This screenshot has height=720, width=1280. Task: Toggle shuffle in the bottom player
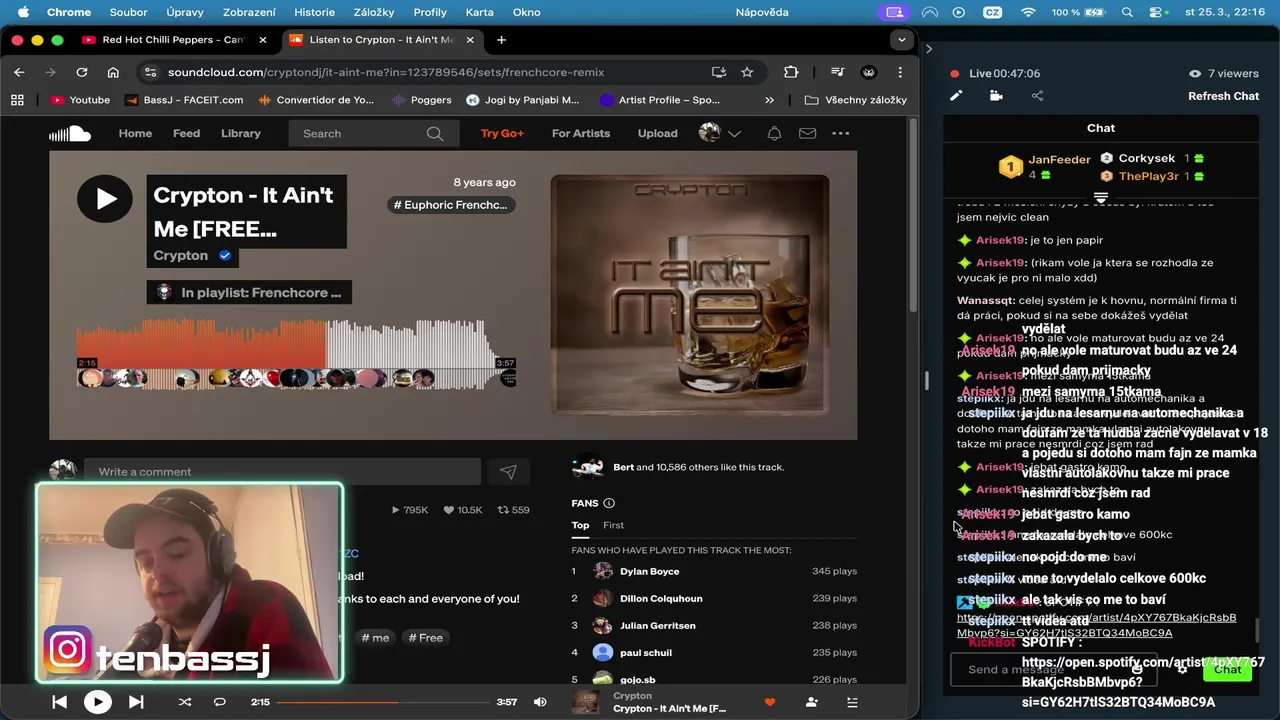tap(184, 702)
